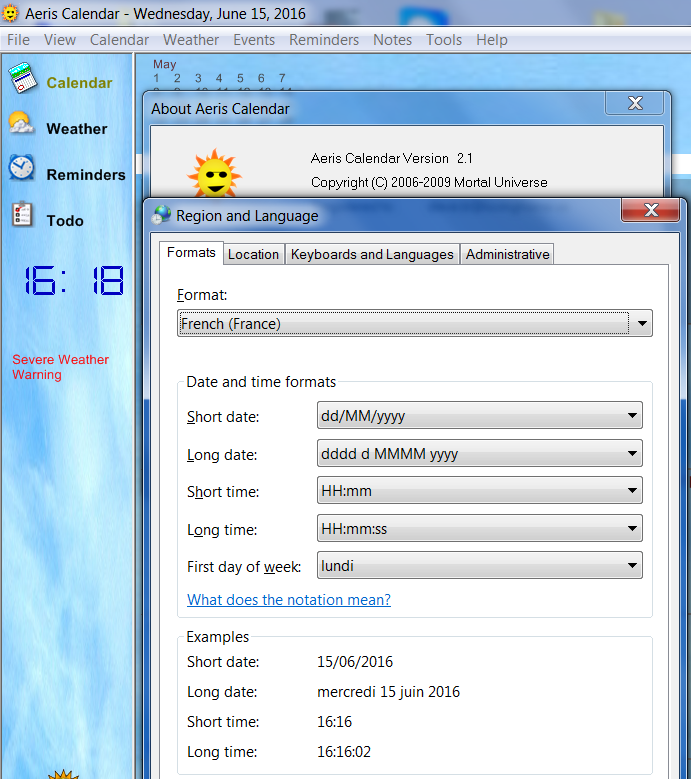The height and width of the screenshot is (779, 691).
Task: Open the Reminders alarm clock icon
Action: click(21, 167)
